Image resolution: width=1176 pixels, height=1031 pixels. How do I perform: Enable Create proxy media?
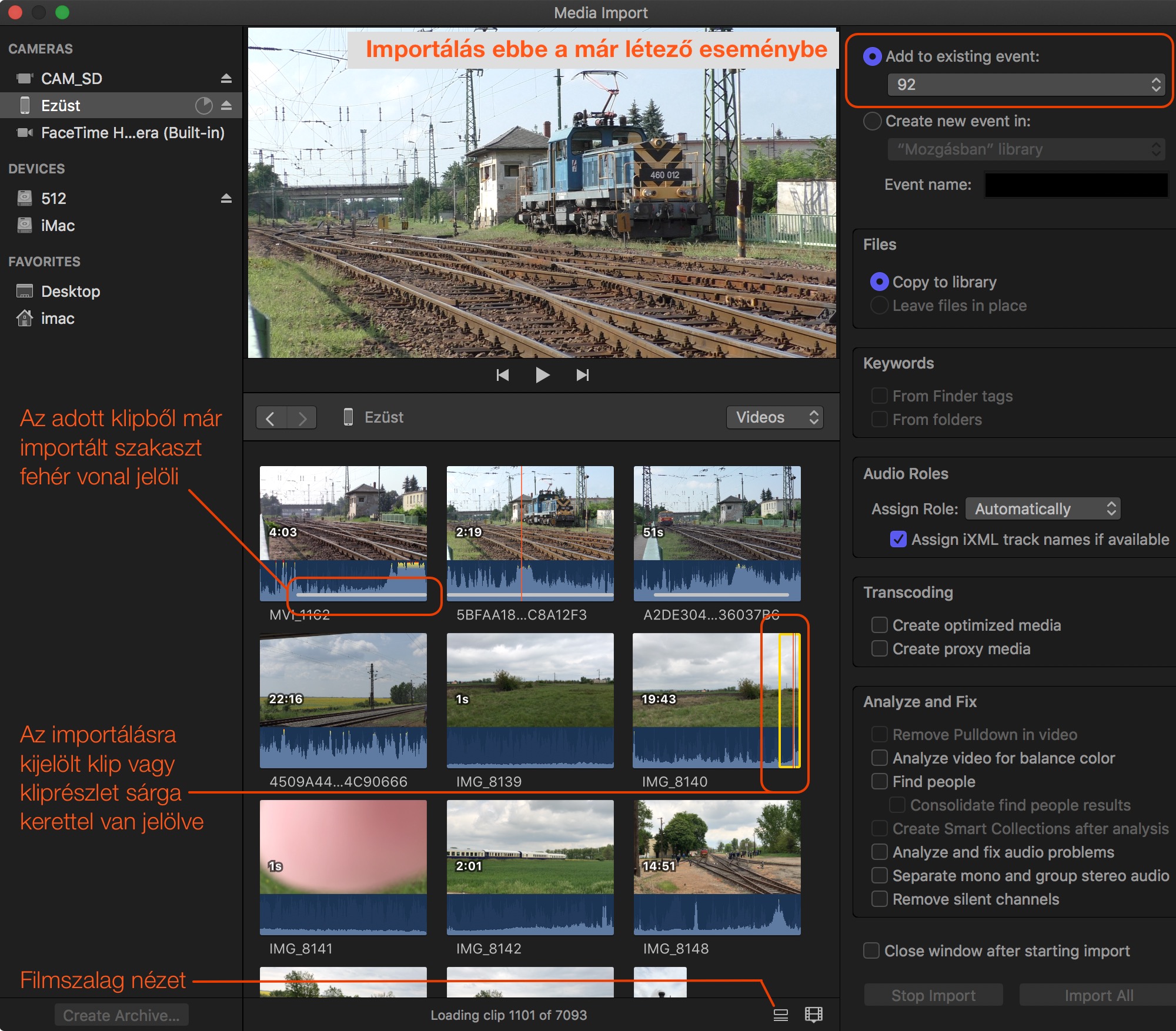(x=880, y=648)
